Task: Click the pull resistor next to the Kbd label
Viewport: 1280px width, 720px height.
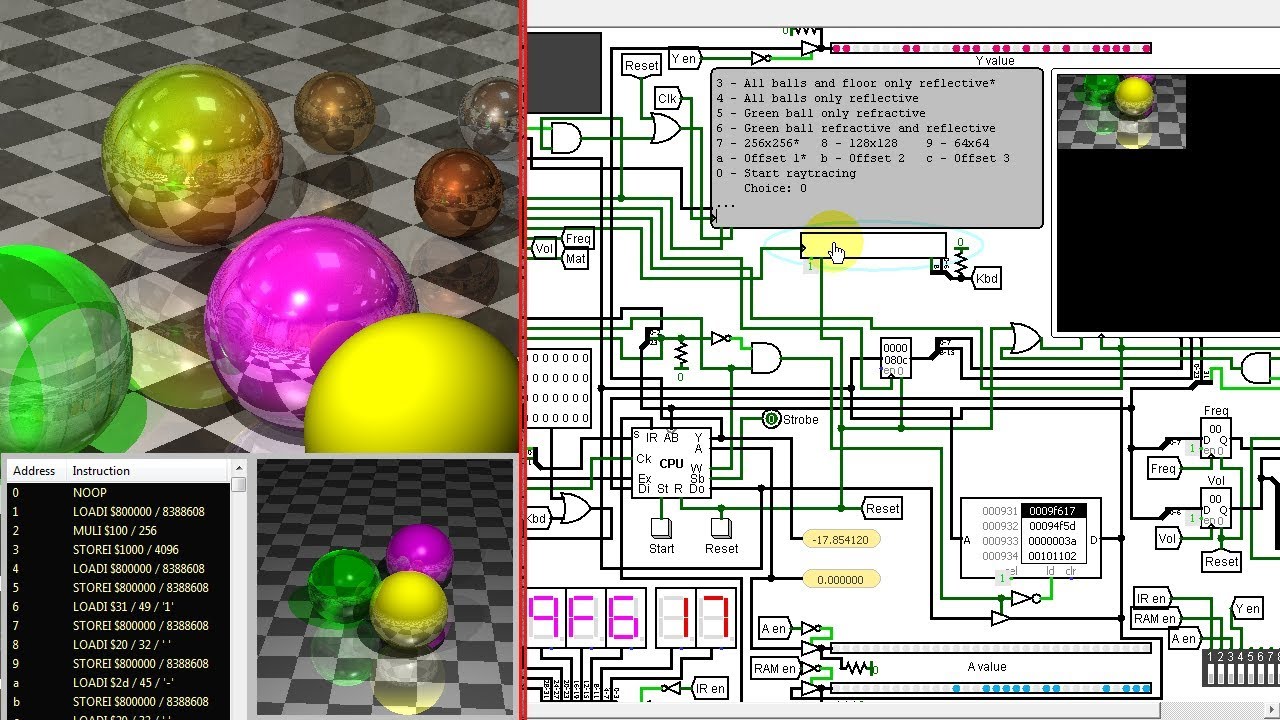Action: pyautogui.click(x=960, y=258)
